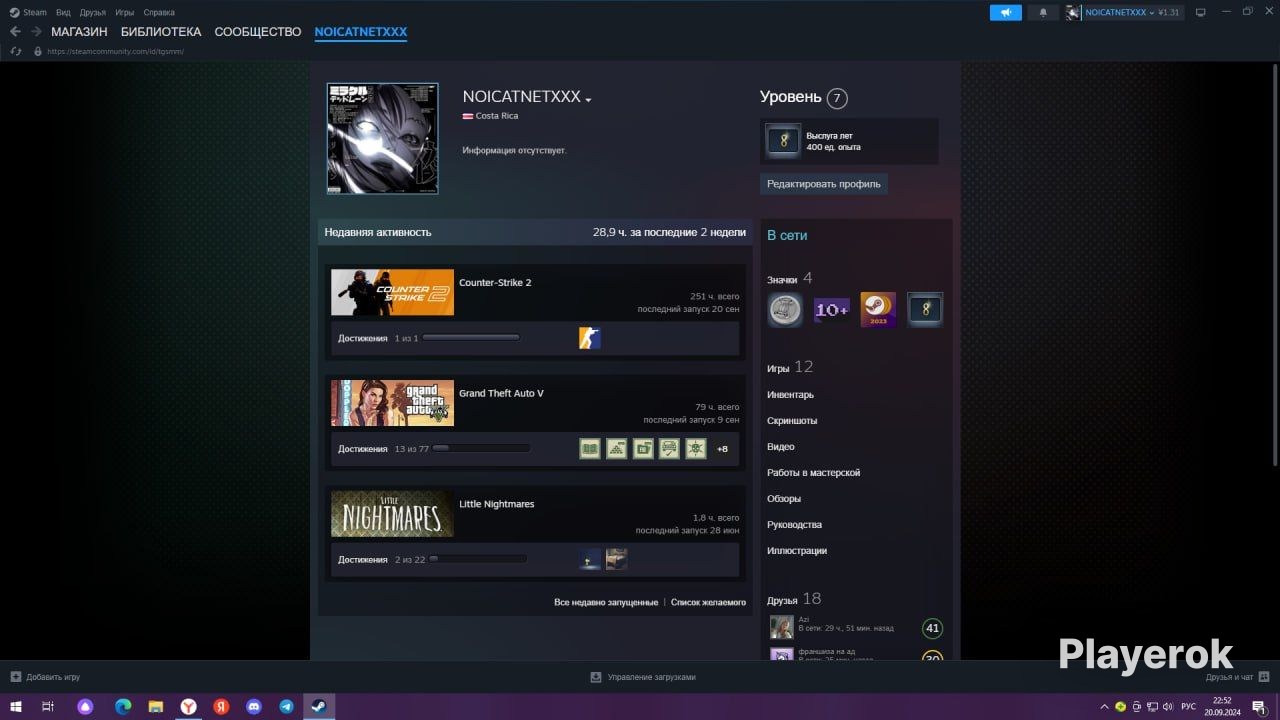Screen dimensions: 1280x720
Task: Open File Explorer from the taskbar
Action: click(156, 706)
